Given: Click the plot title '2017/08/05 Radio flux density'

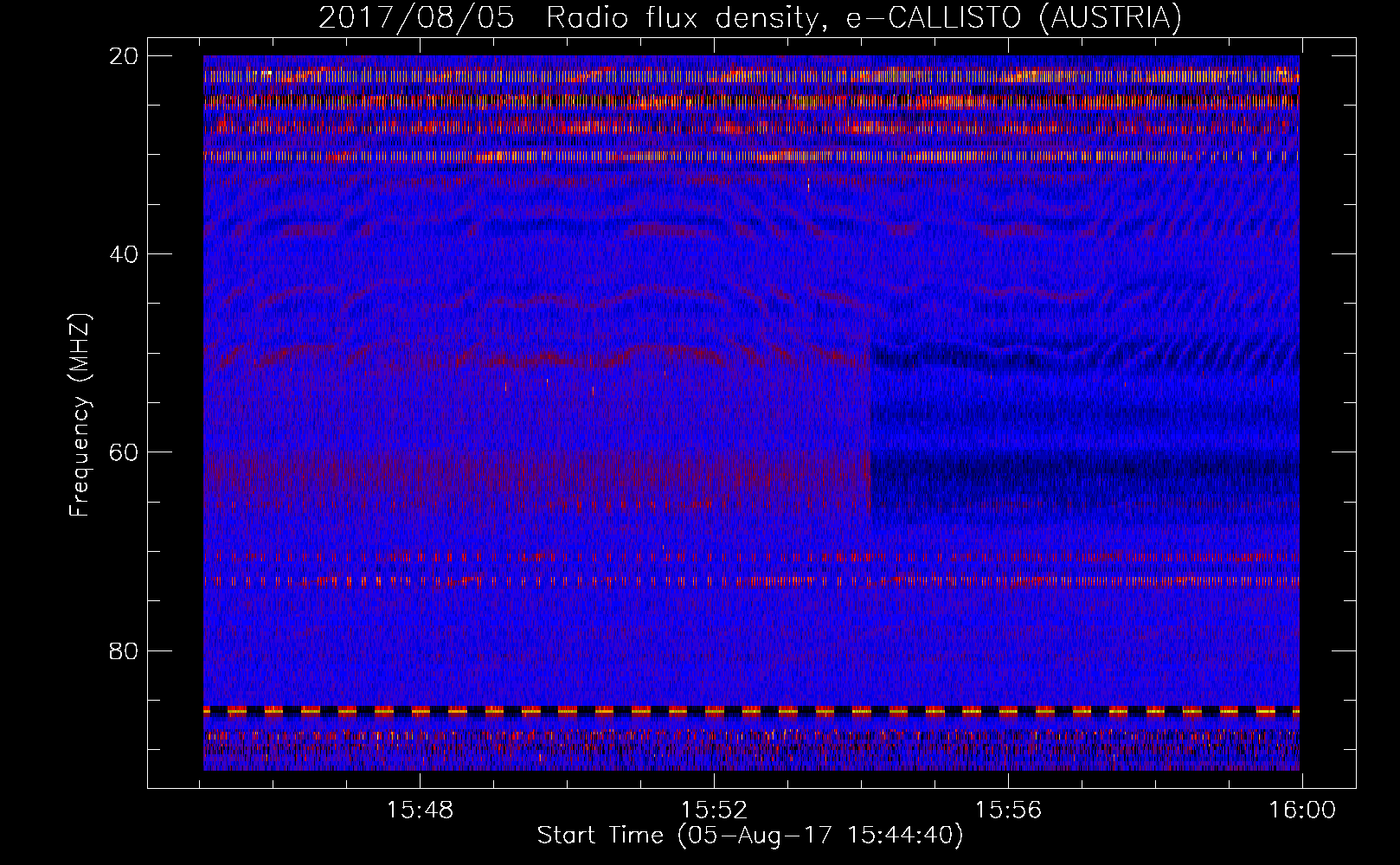Looking at the screenshot, I should [750, 17].
